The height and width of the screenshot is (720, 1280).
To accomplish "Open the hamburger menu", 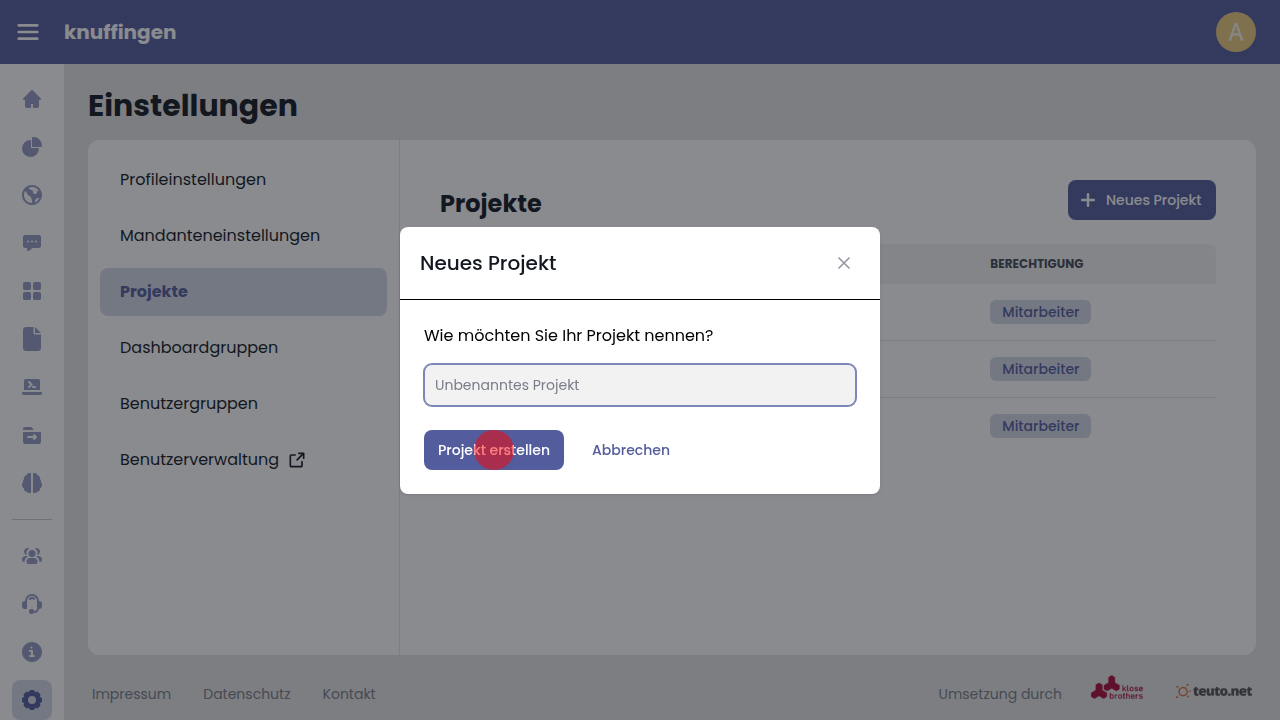I will coord(28,32).
